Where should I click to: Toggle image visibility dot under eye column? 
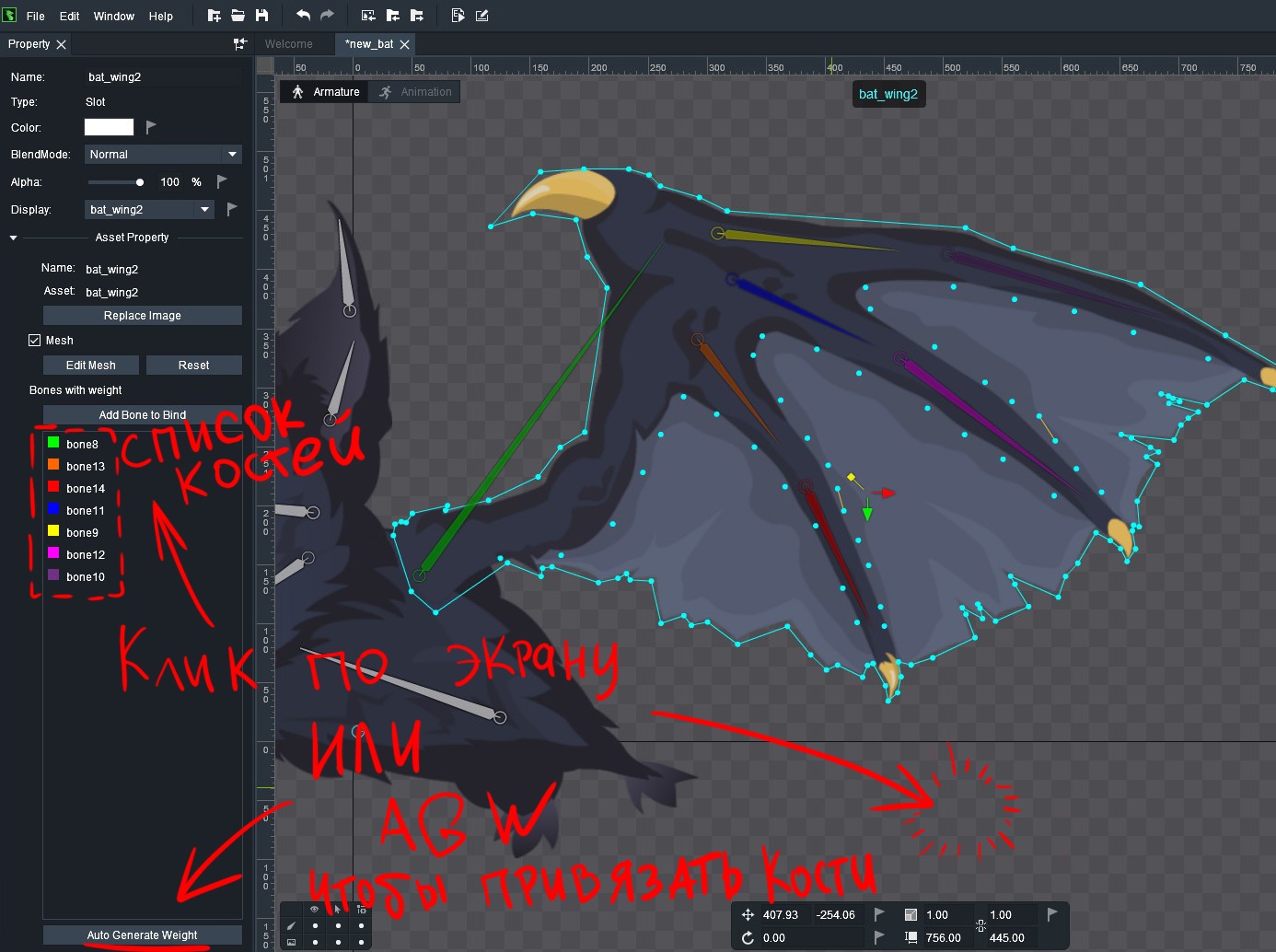pos(315,942)
